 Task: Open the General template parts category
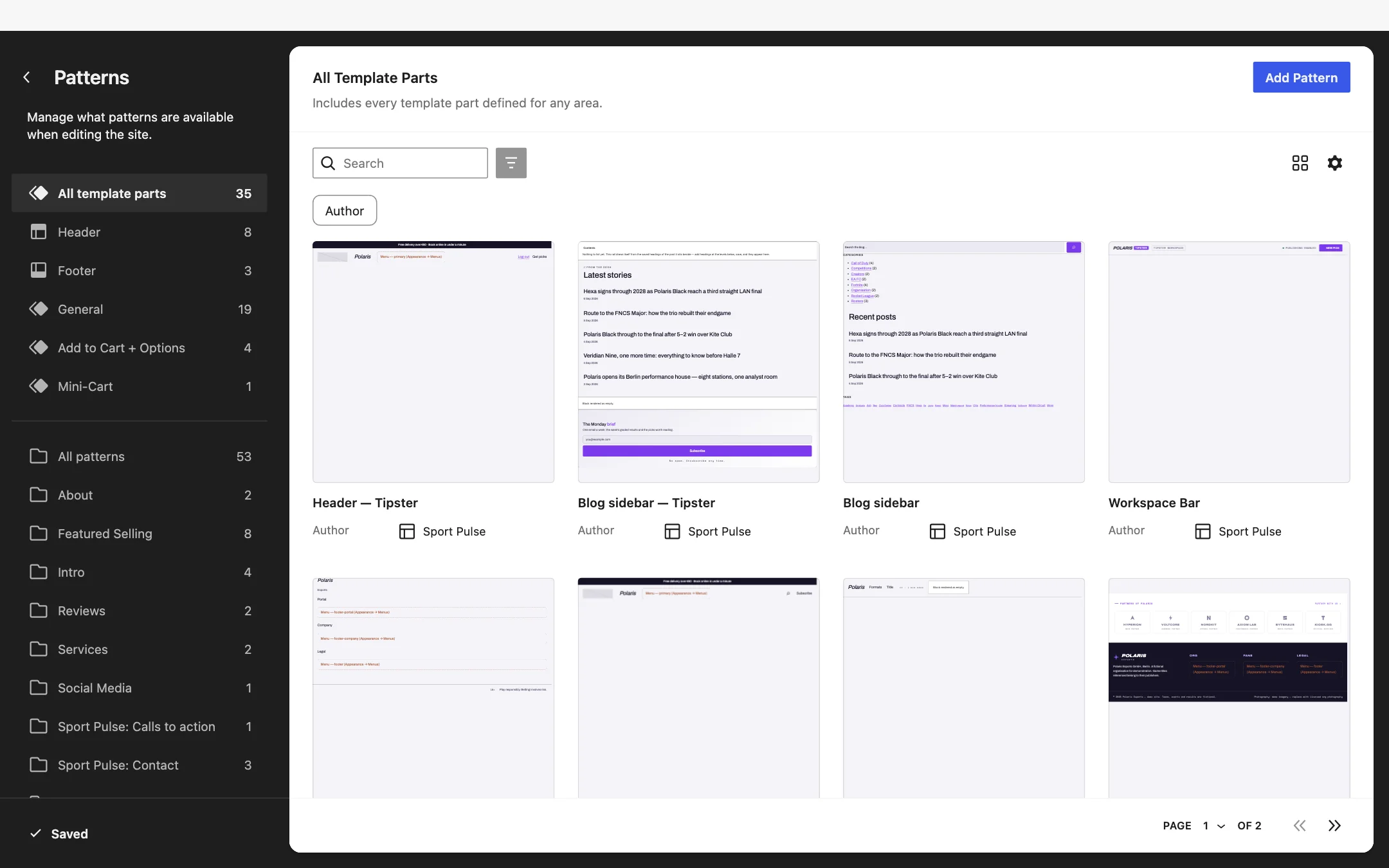[x=140, y=309]
